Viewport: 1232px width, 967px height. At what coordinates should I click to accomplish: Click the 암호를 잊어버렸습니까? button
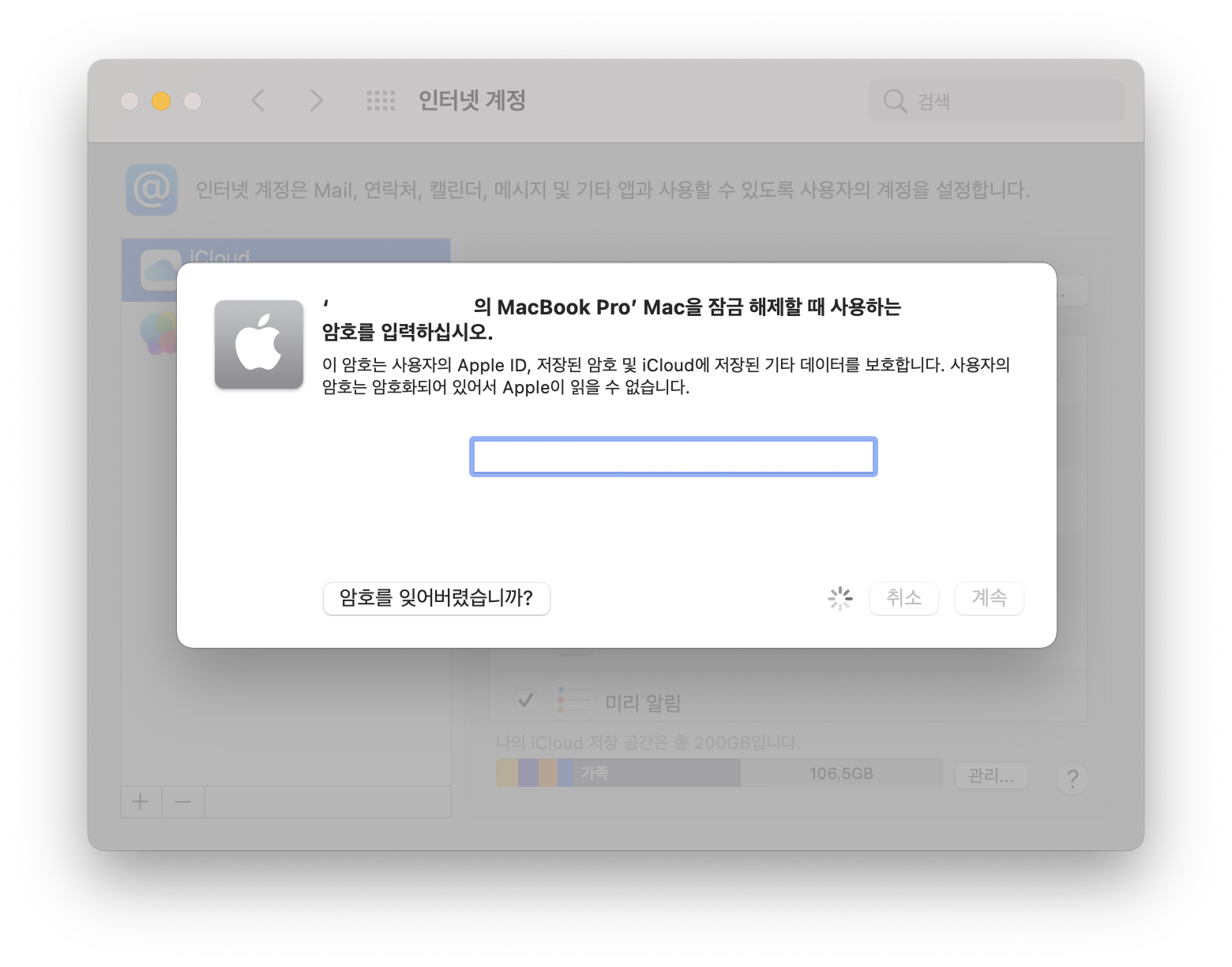click(x=436, y=598)
